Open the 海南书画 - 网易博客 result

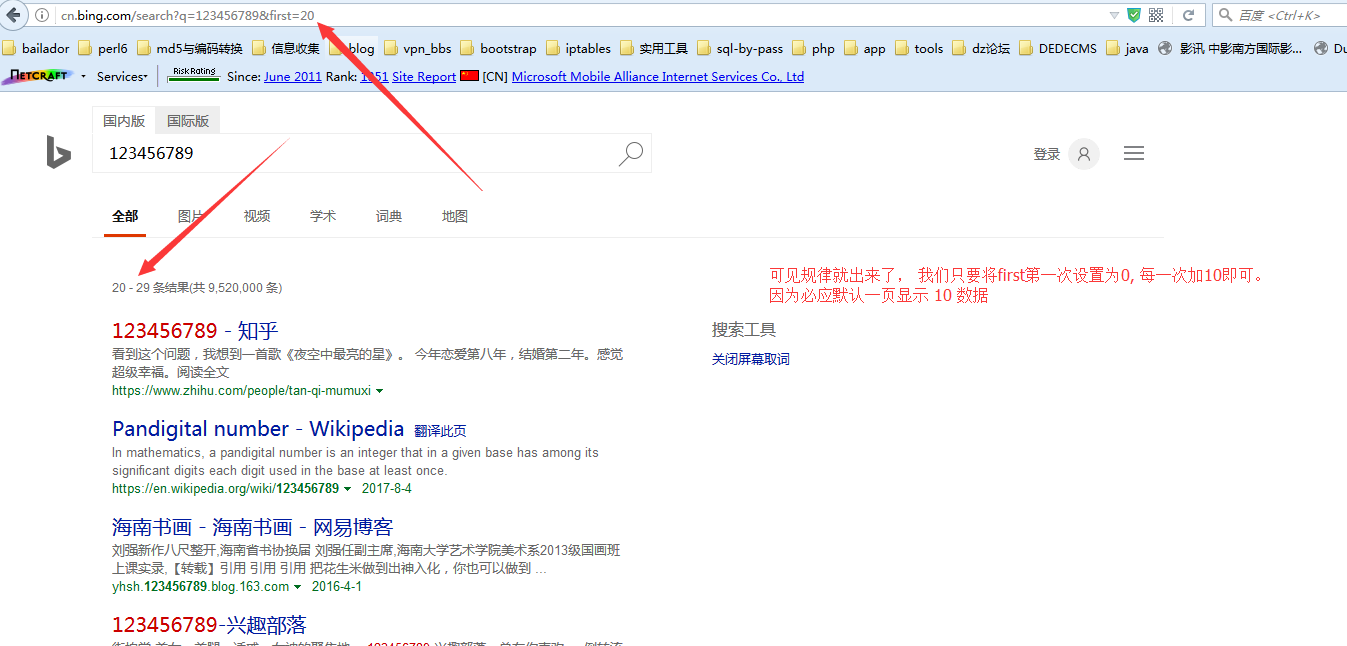[x=253, y=527]
